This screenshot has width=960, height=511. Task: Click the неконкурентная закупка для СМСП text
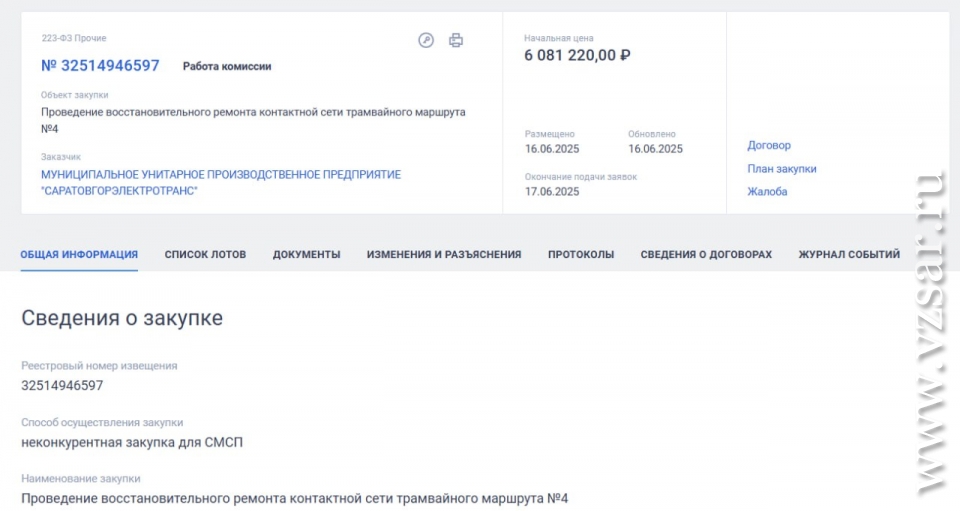(132, 442)
